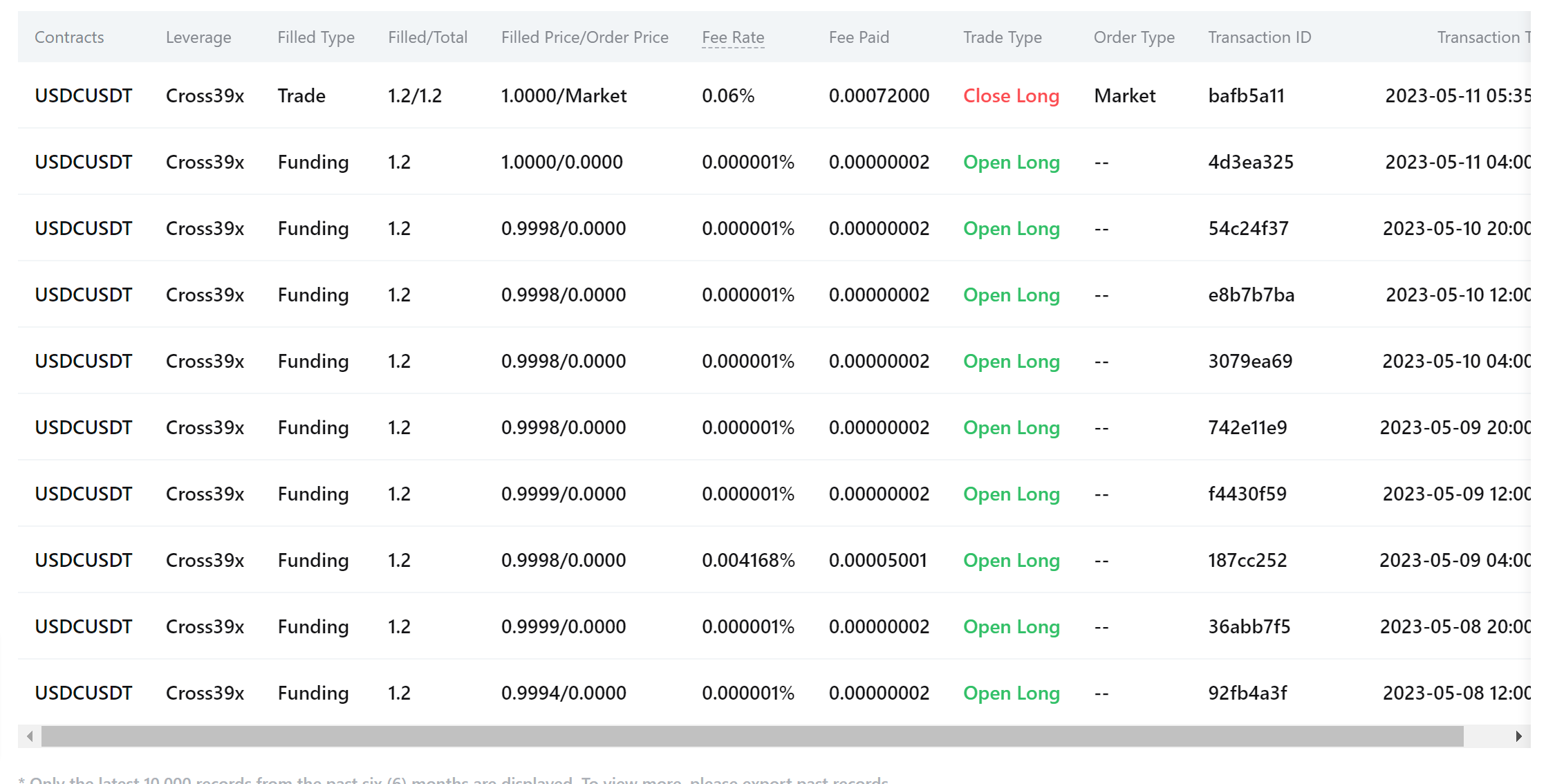This screenshot has width=1564, height=784.
Task: Click the 0.9994/0.0000 price cell
Action: point(564,693)
